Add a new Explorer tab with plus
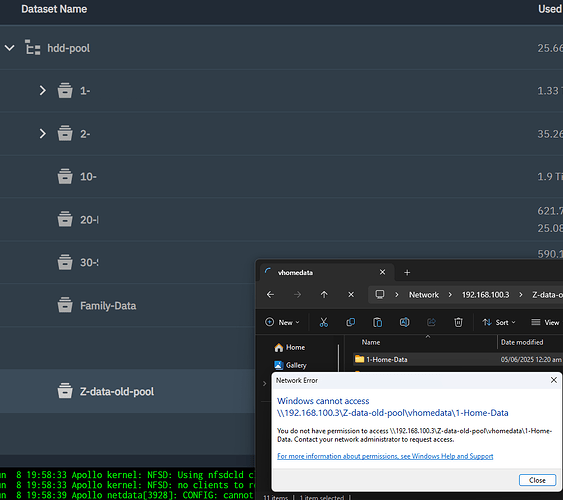563x500 pixels. [407, 272]
